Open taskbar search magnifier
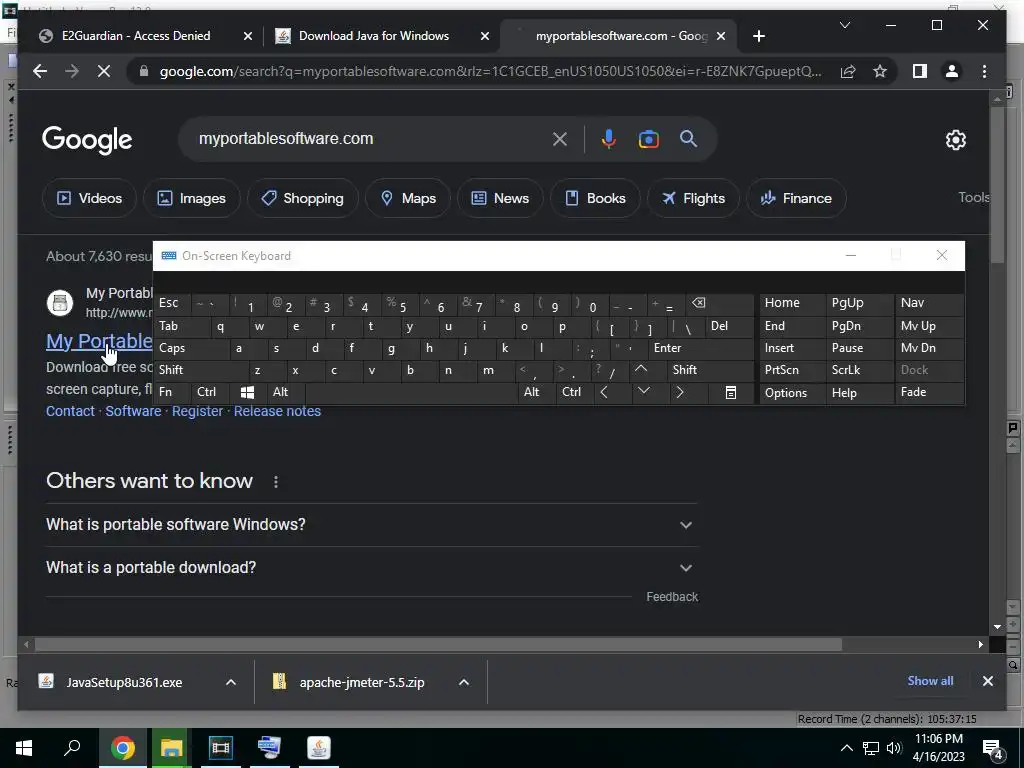Screen dimensions: 1024x768 coord(72,748)
